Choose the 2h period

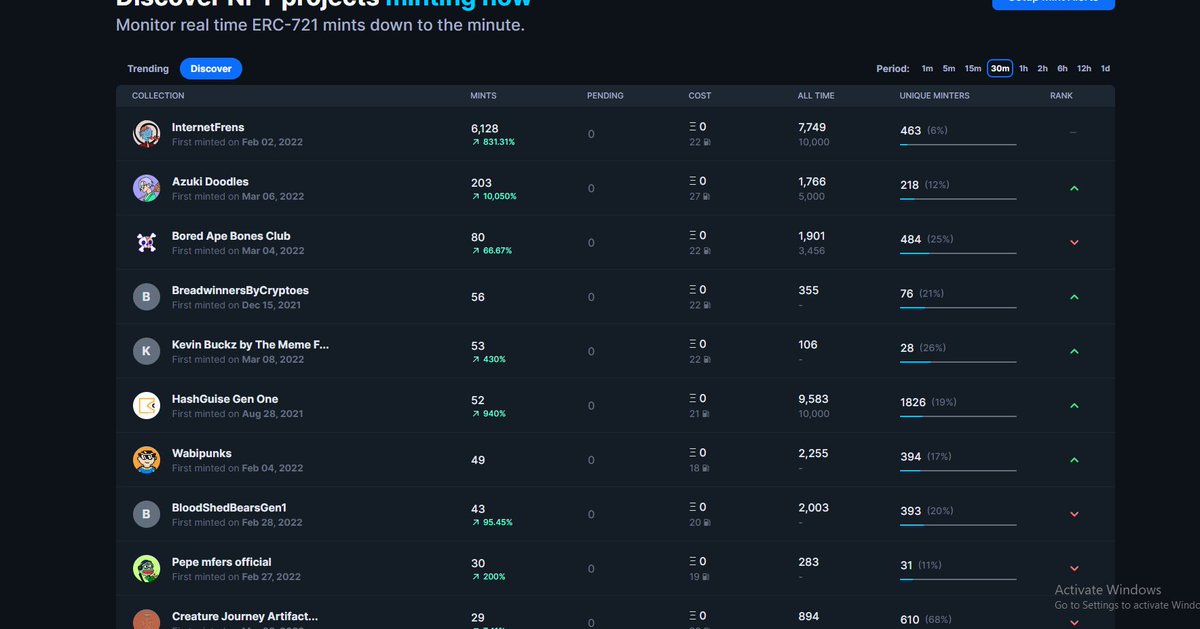[1042, 69]
